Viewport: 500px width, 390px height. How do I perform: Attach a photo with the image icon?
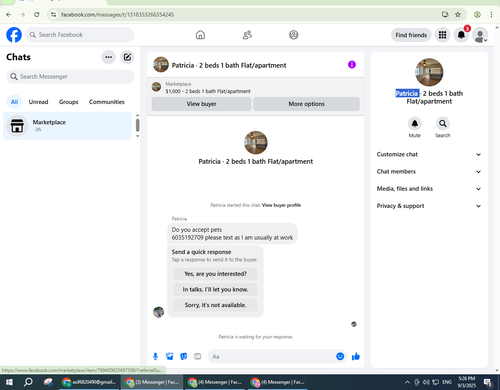[x=170, y=356]
